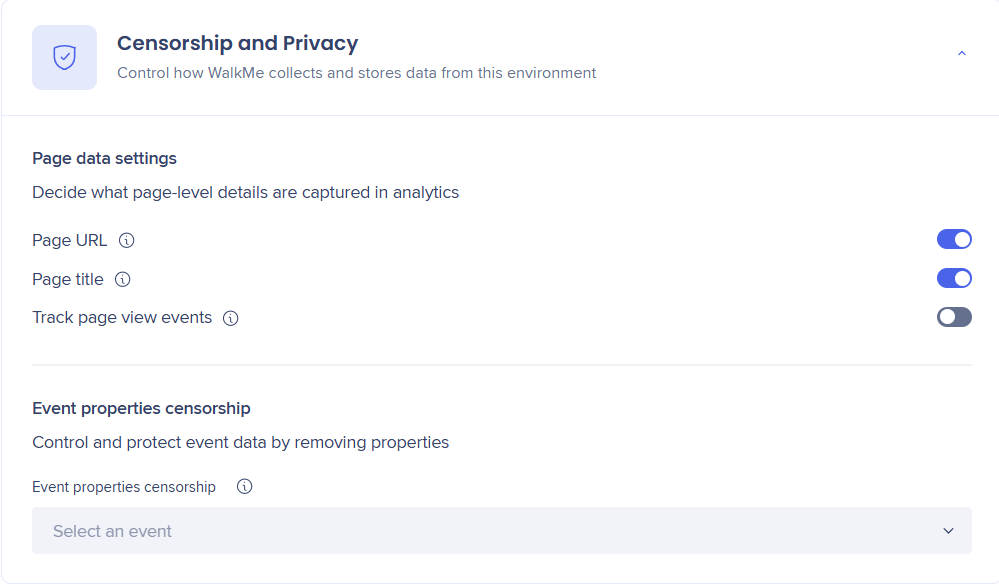Screen dimensions: 999x584
Task: Click the info icon beside the Event properties censorship label
Action: pyautogui.click(x=244, y=487)
